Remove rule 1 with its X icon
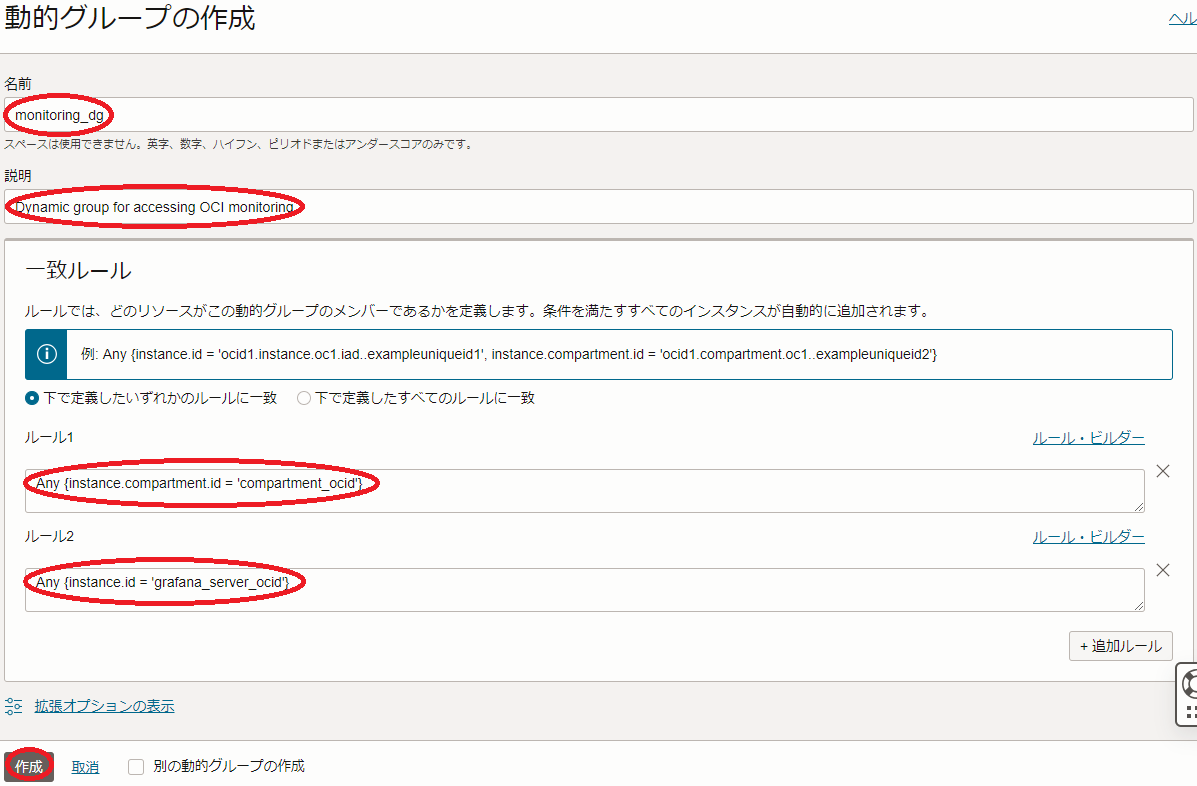Screen dimensions: 1197x786 [x=1162, y=471]
